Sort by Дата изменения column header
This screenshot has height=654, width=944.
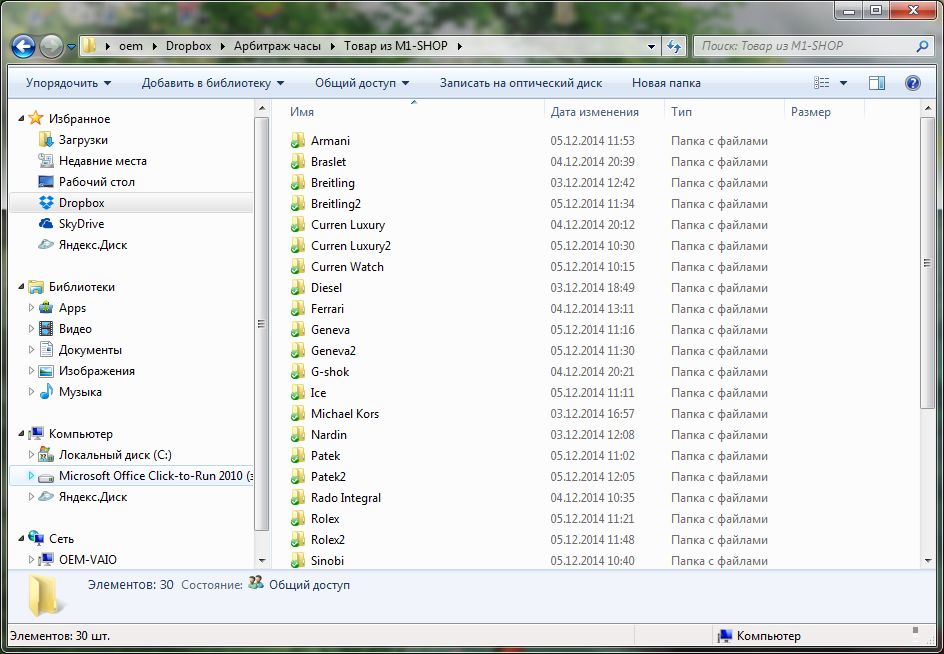(x=604, y=112)
